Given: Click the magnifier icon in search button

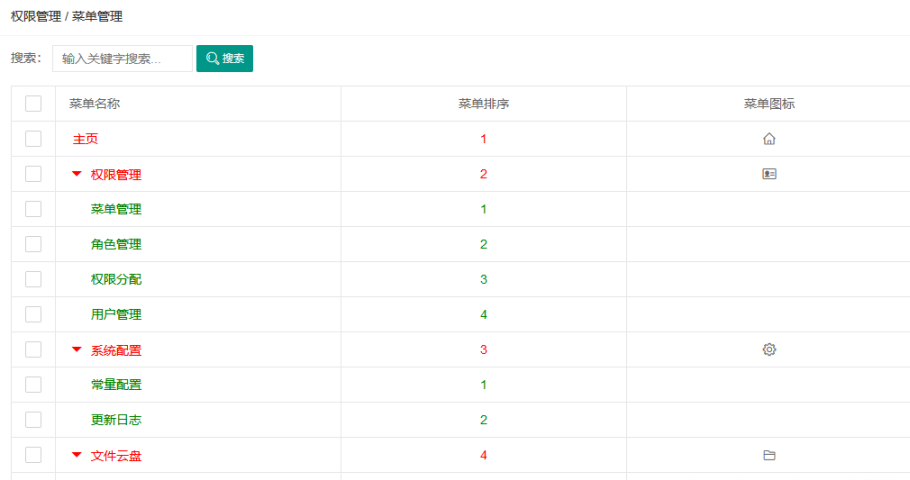Looking at the screenshot, I should (x=212, y=59).
